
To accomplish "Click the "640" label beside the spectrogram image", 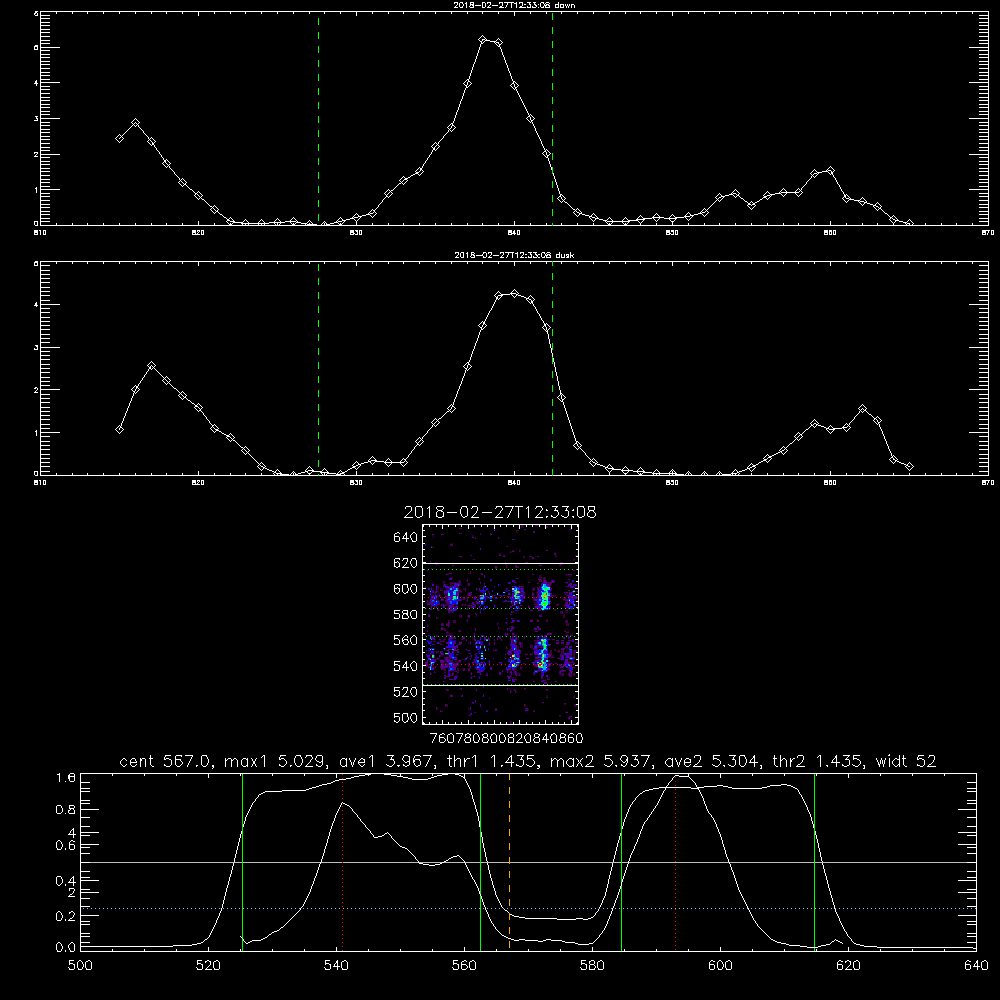I will click(405, 537).
